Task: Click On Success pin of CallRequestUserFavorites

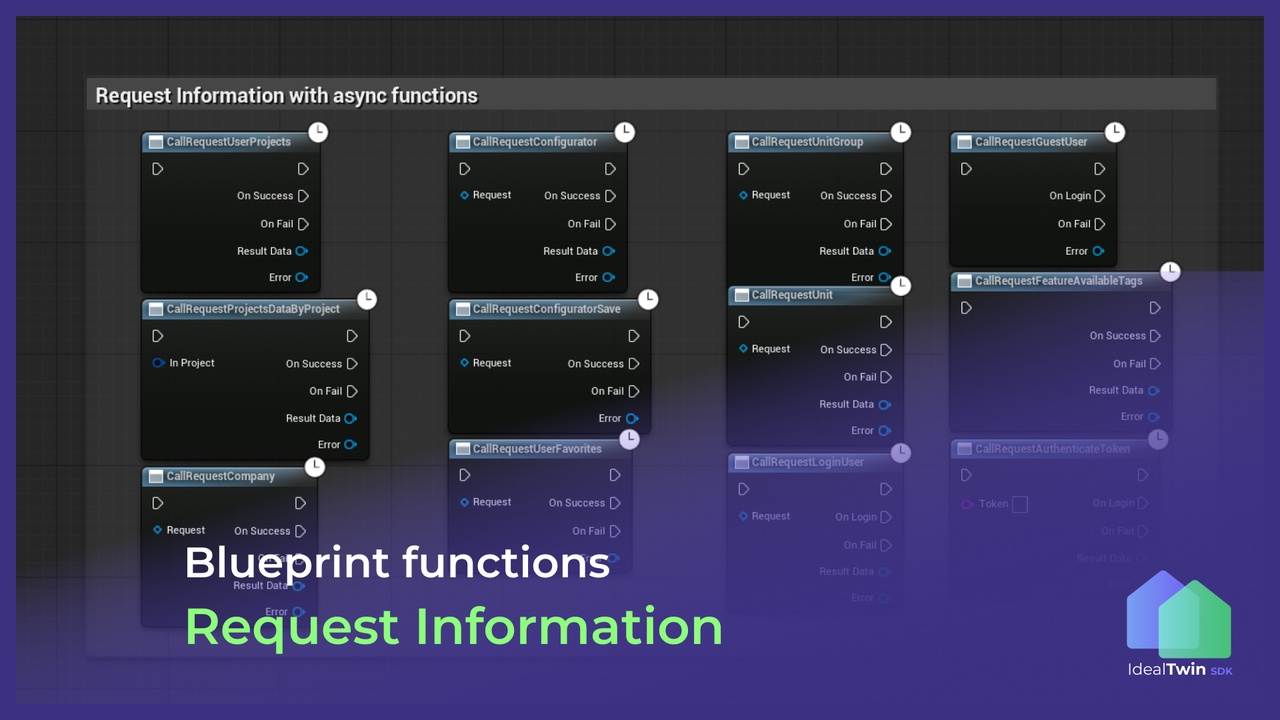Action: [615, 503]
